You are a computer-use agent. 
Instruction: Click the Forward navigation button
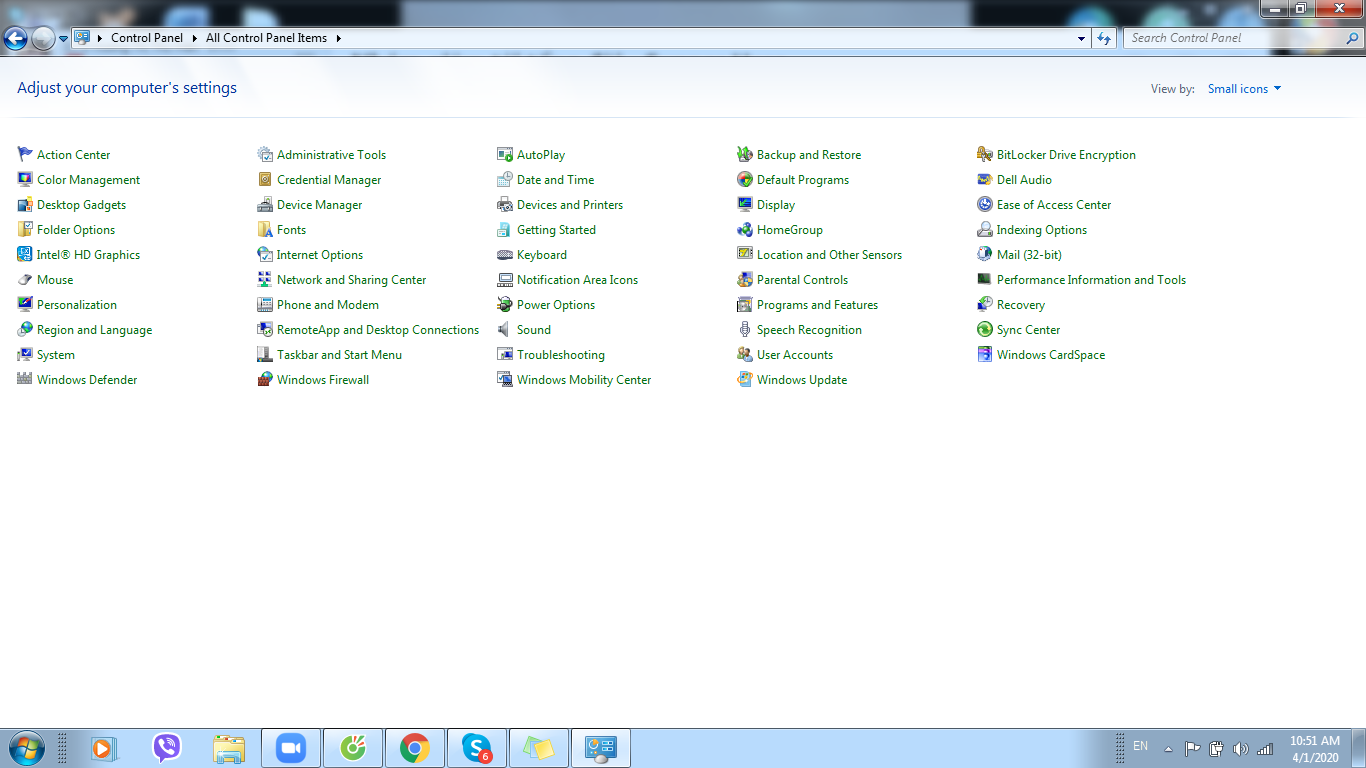[x=43, y=39]
